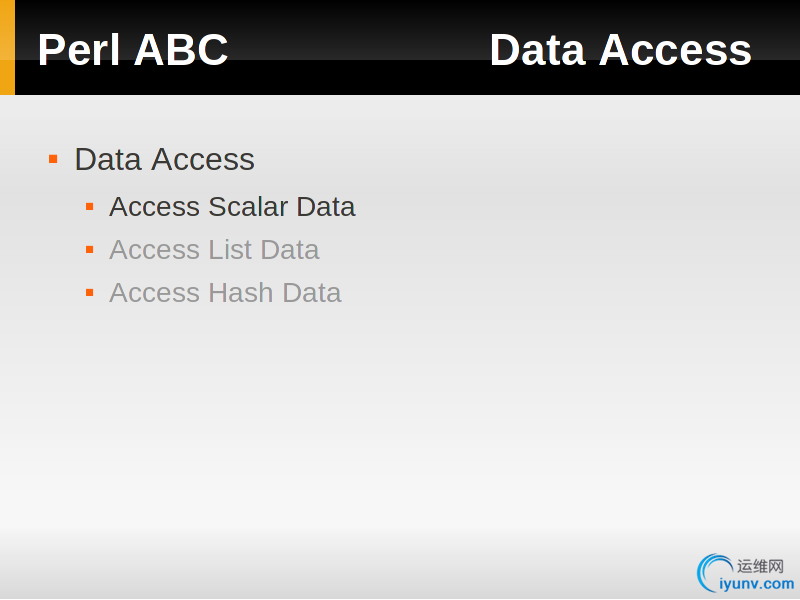The width and height of the screenshot is (800, 600).
Task: Click the orange bullet beside Data Access
Action: [x=53, y=159]
